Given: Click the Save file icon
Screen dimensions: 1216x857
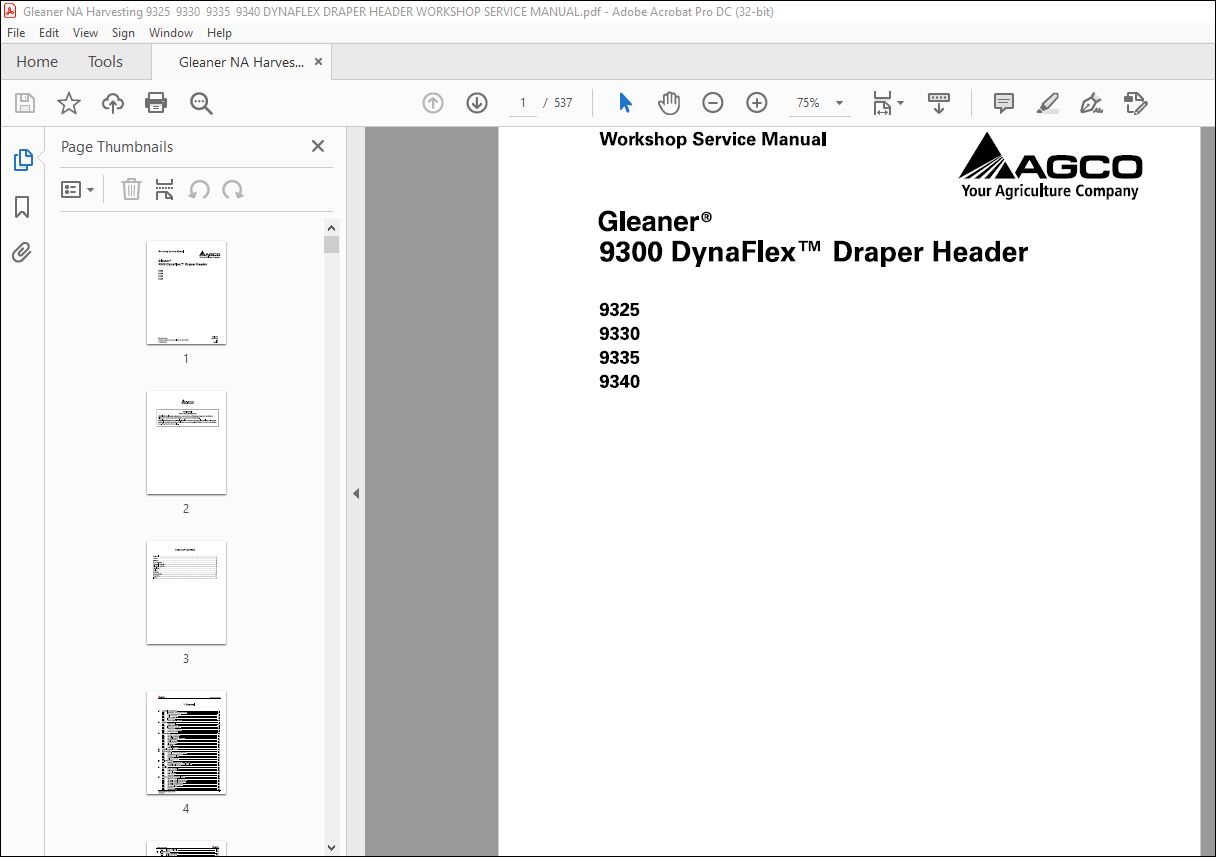Looking at the screenshot, I should (25, 103).
